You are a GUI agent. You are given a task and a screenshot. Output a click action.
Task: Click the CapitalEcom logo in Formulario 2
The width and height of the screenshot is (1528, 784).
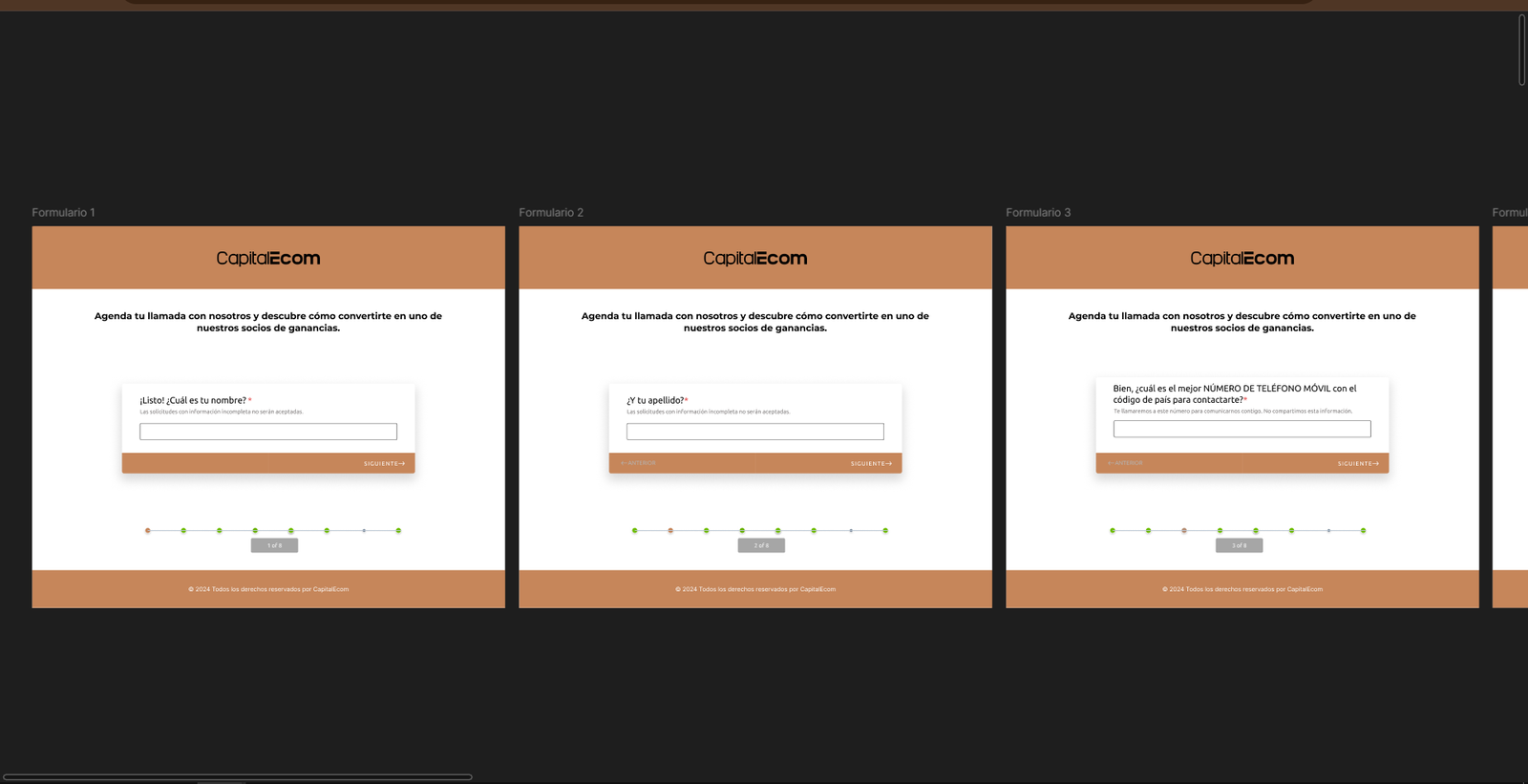click(x=754, y=258)
